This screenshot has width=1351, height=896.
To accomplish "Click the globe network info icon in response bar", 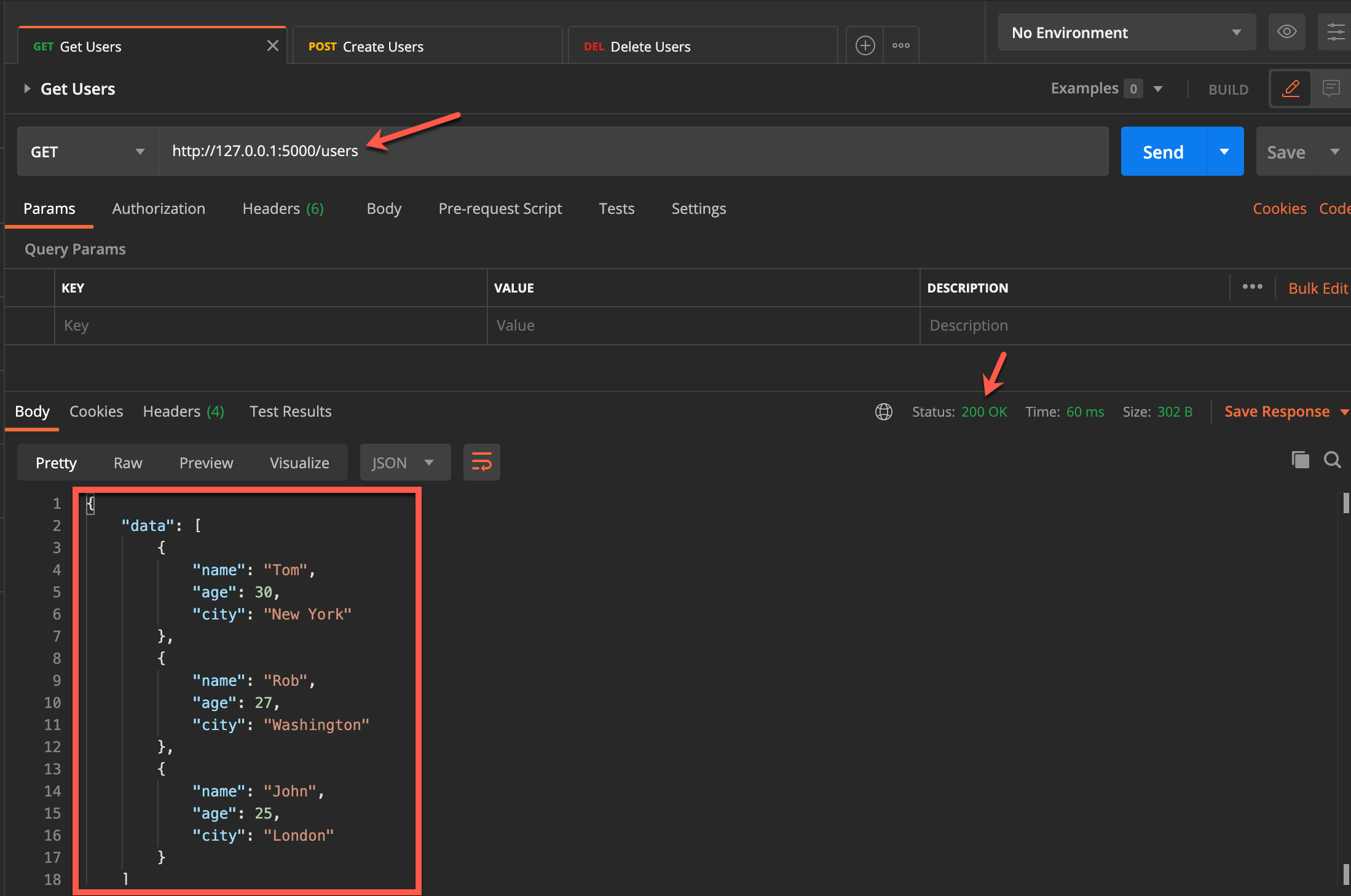I will tap(883, 412).
